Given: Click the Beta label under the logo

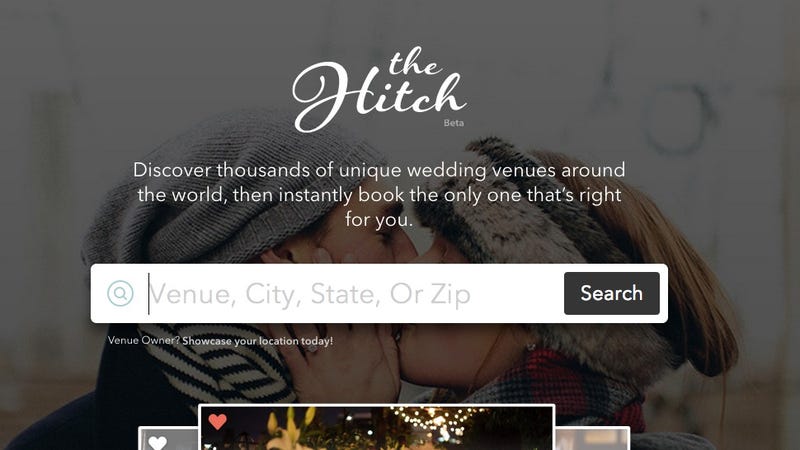Looking at the screenshot, I should coord(454,123).
